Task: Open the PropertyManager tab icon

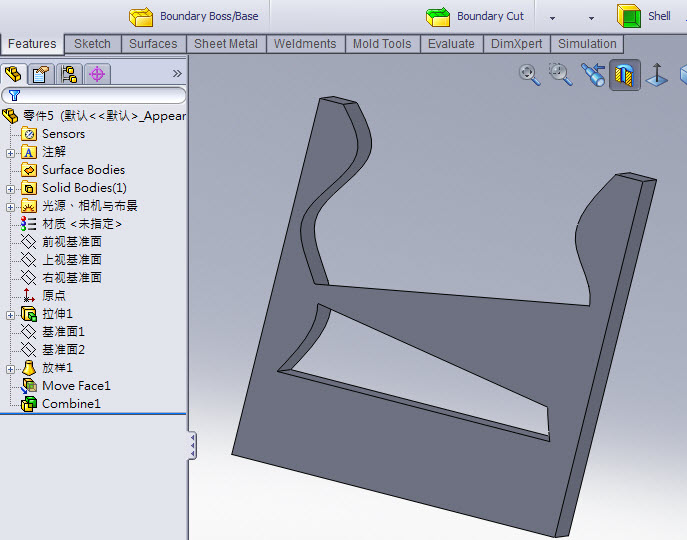Action: point(41,74)
